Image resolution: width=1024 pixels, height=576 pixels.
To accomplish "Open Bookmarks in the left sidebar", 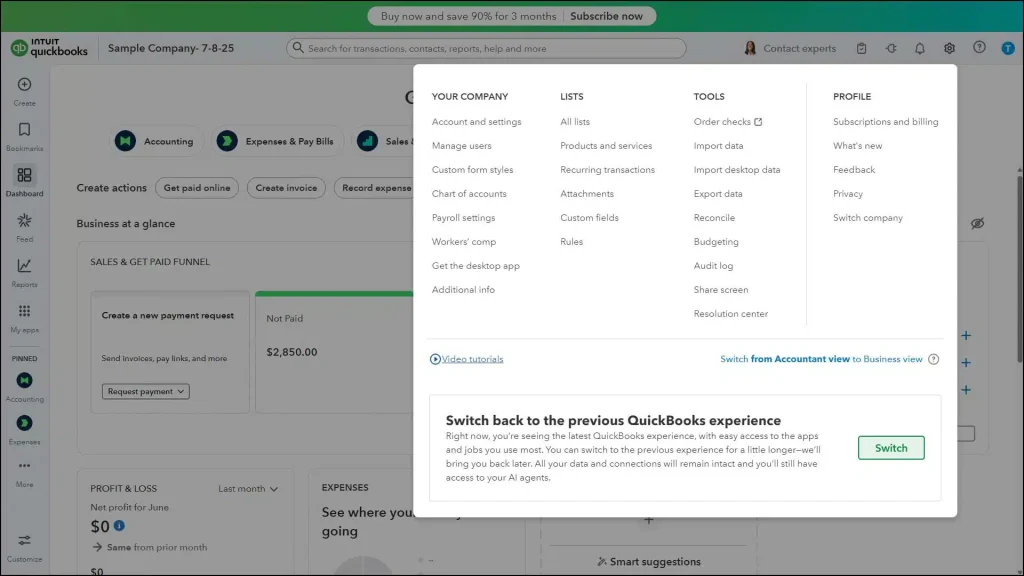I will [25, 130].
